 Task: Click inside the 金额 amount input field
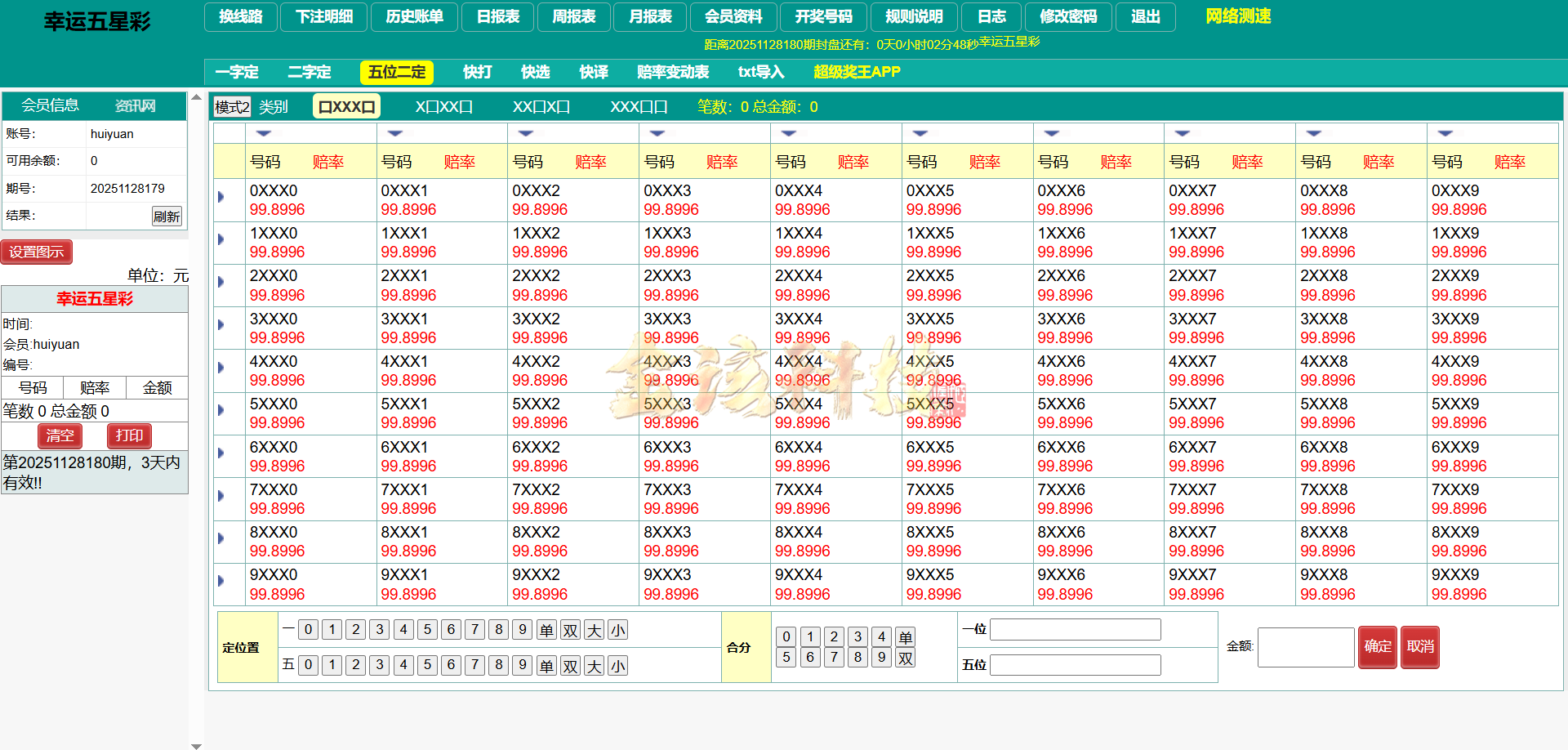[x=1305, y=647]
